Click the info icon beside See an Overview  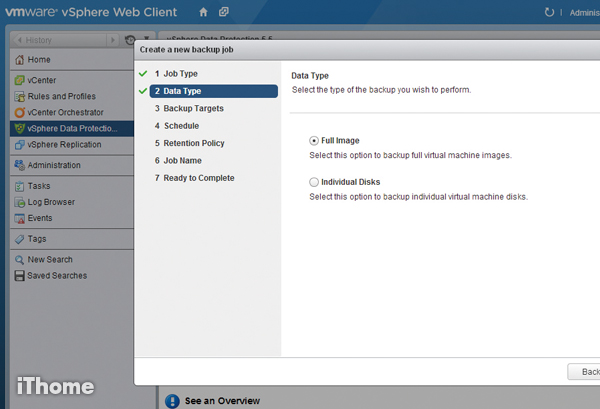point(172,401)
